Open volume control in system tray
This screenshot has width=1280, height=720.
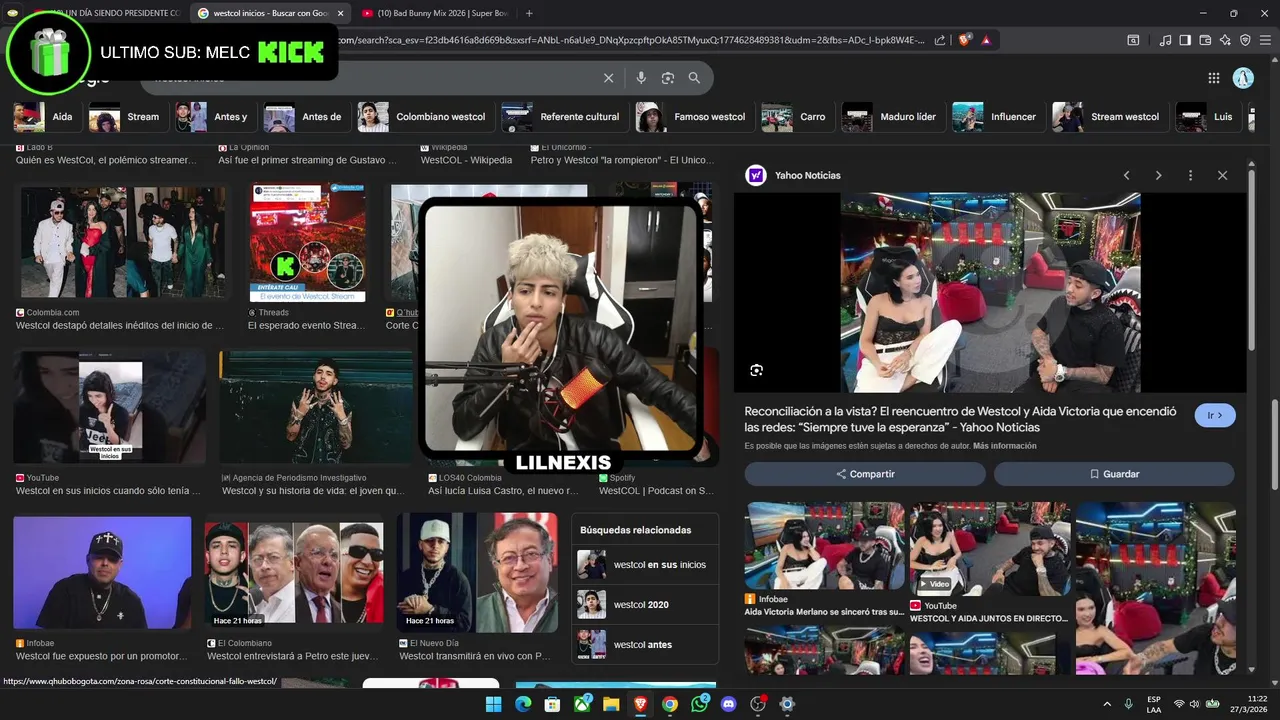click(1194, 704)
